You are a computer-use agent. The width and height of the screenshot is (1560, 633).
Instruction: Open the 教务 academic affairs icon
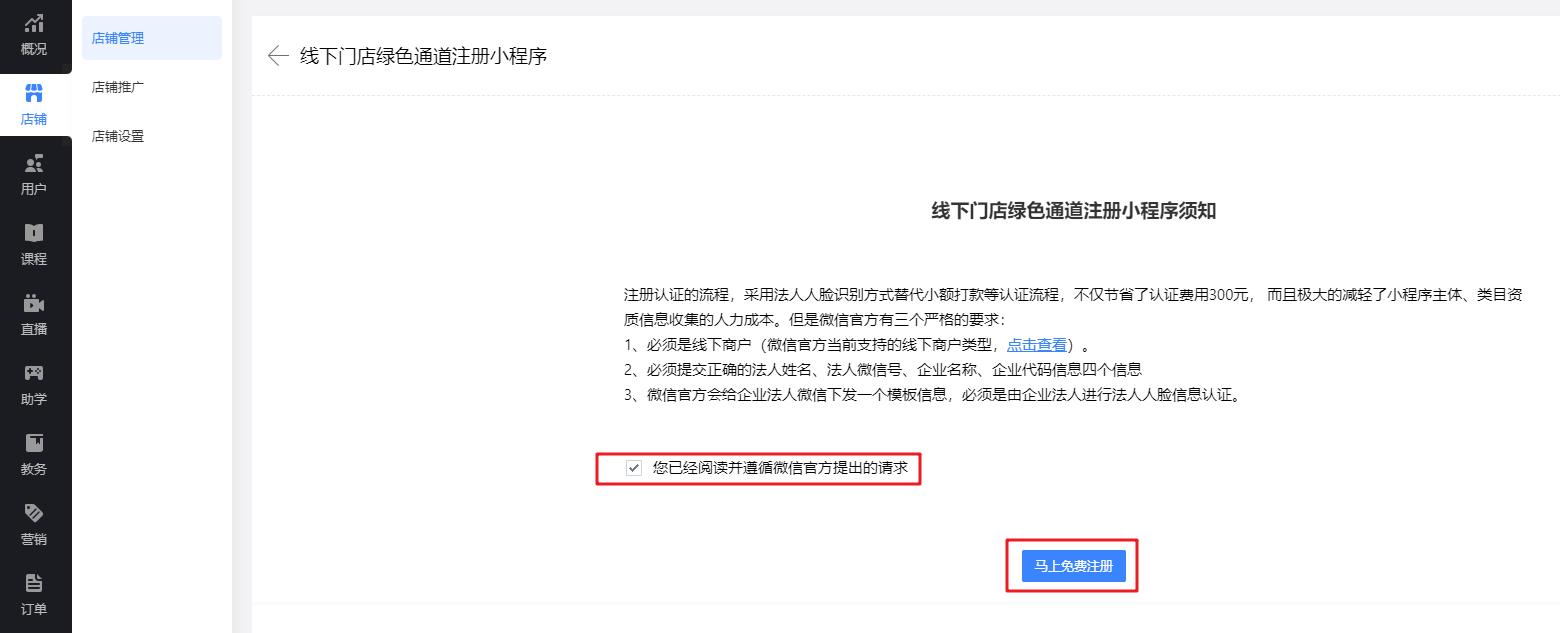pyautogui.click(x=34, y=443)
